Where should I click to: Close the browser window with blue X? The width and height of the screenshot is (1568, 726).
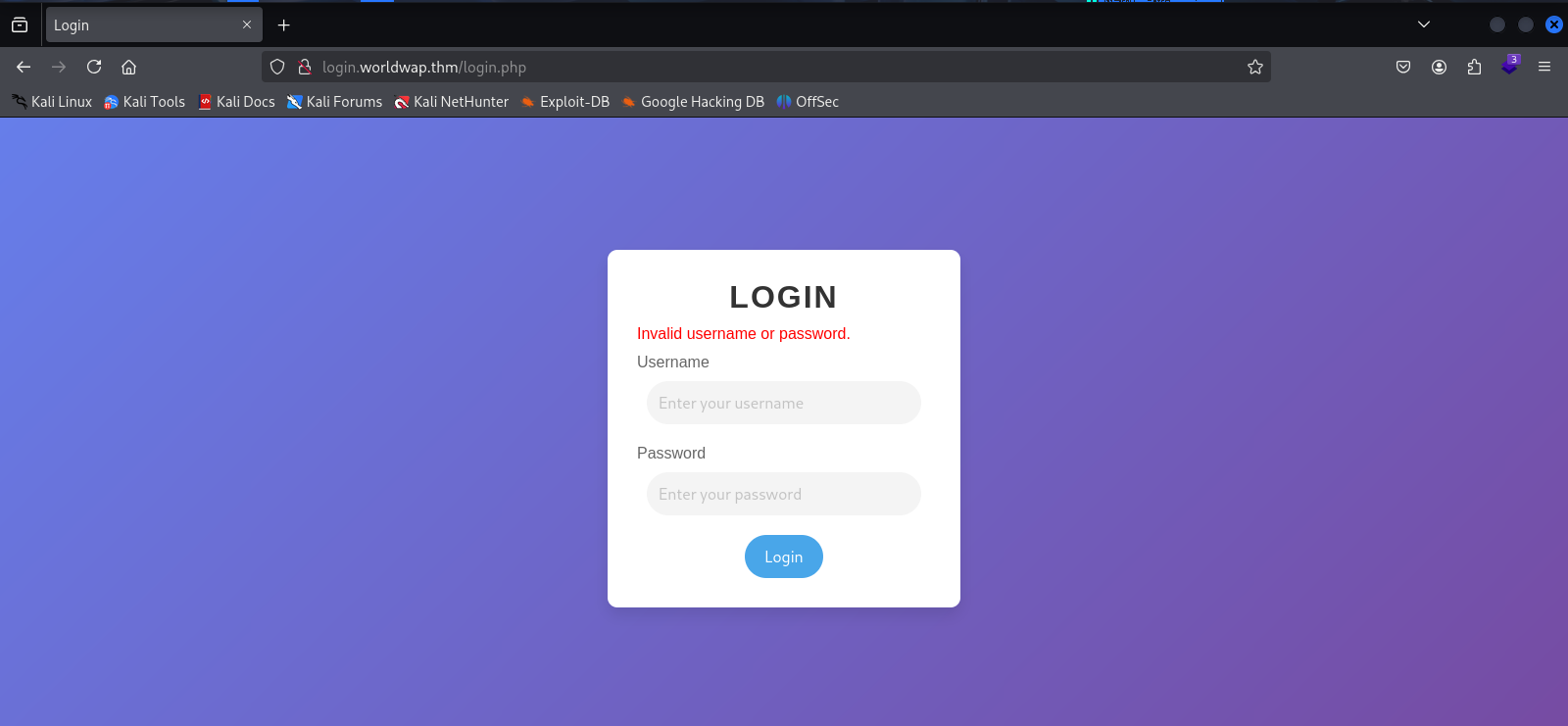1554,24
